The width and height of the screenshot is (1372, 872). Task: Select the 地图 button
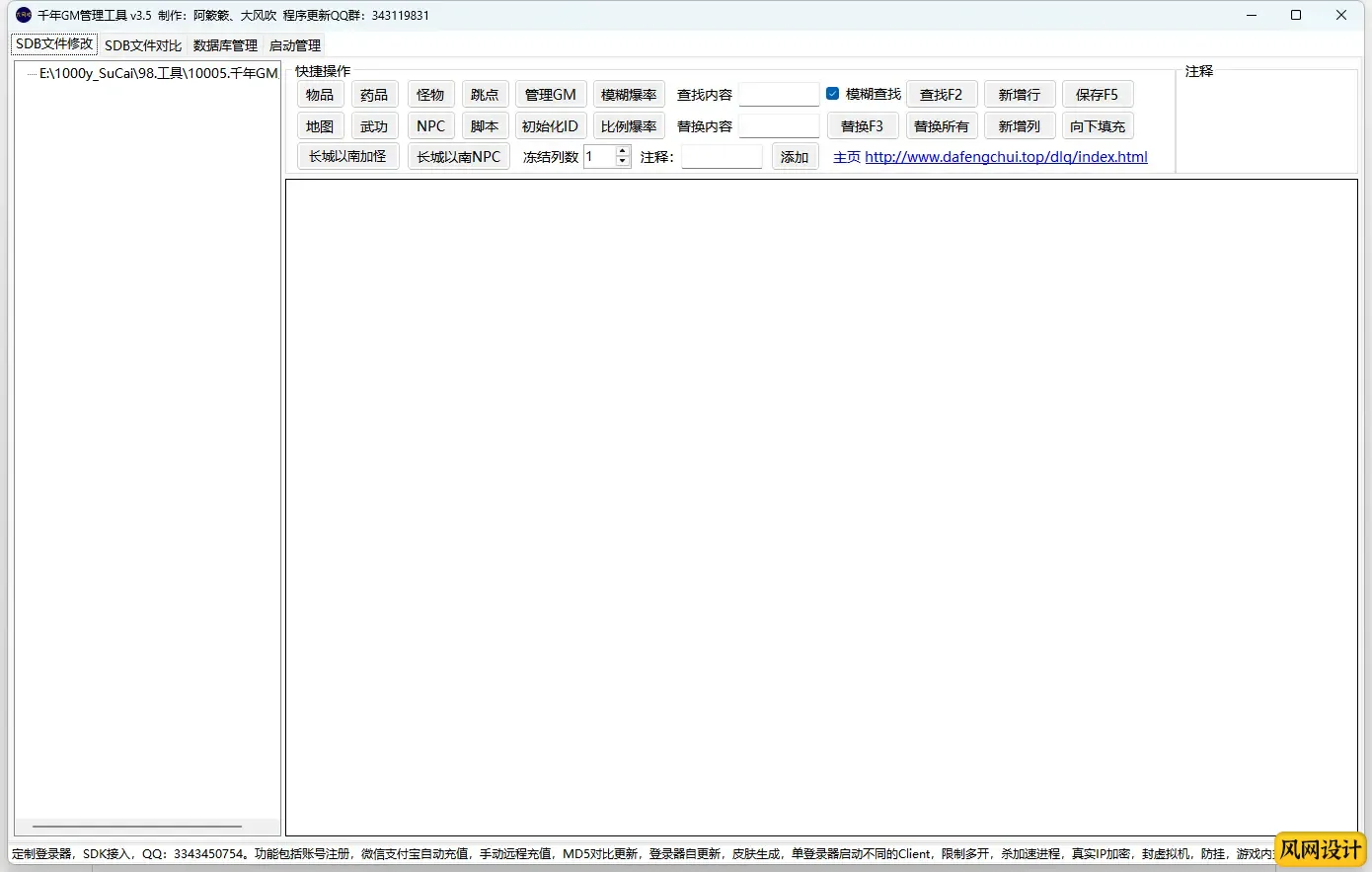(x=319, y=126)
